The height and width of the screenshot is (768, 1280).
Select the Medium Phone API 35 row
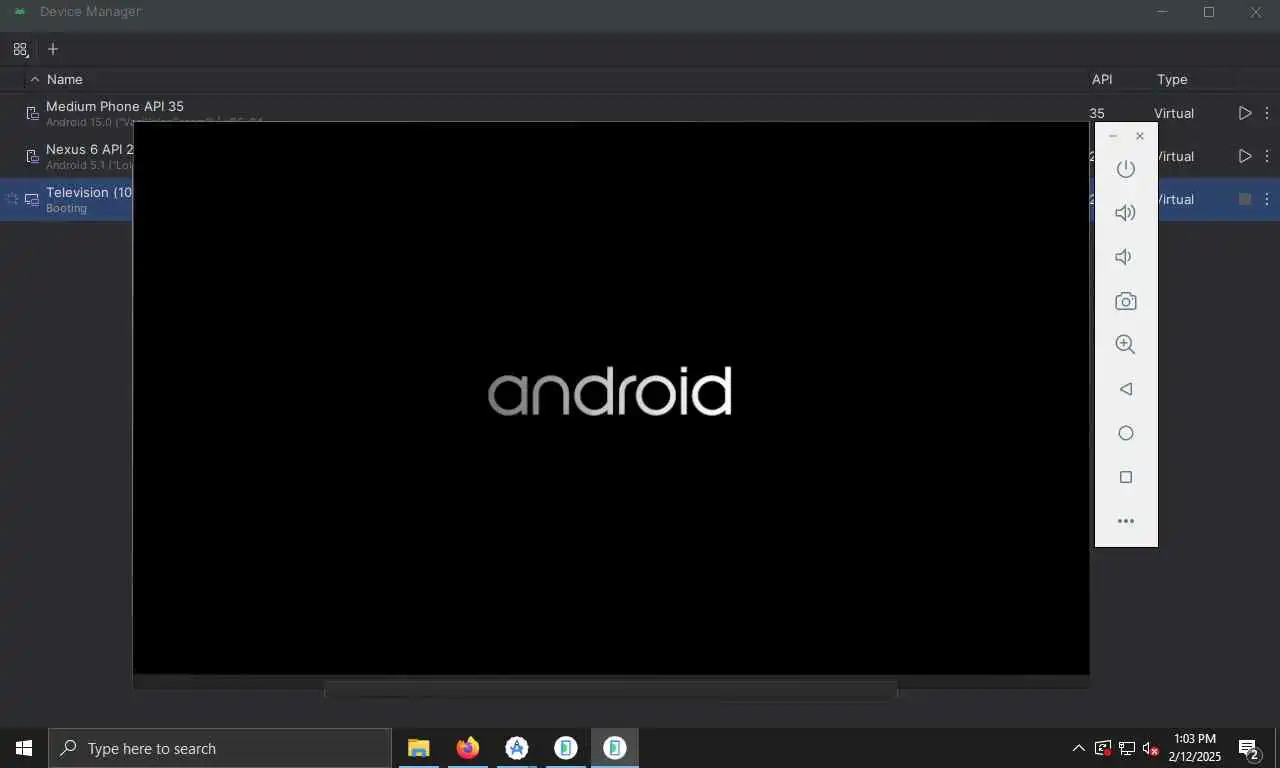tap(640, 113)
